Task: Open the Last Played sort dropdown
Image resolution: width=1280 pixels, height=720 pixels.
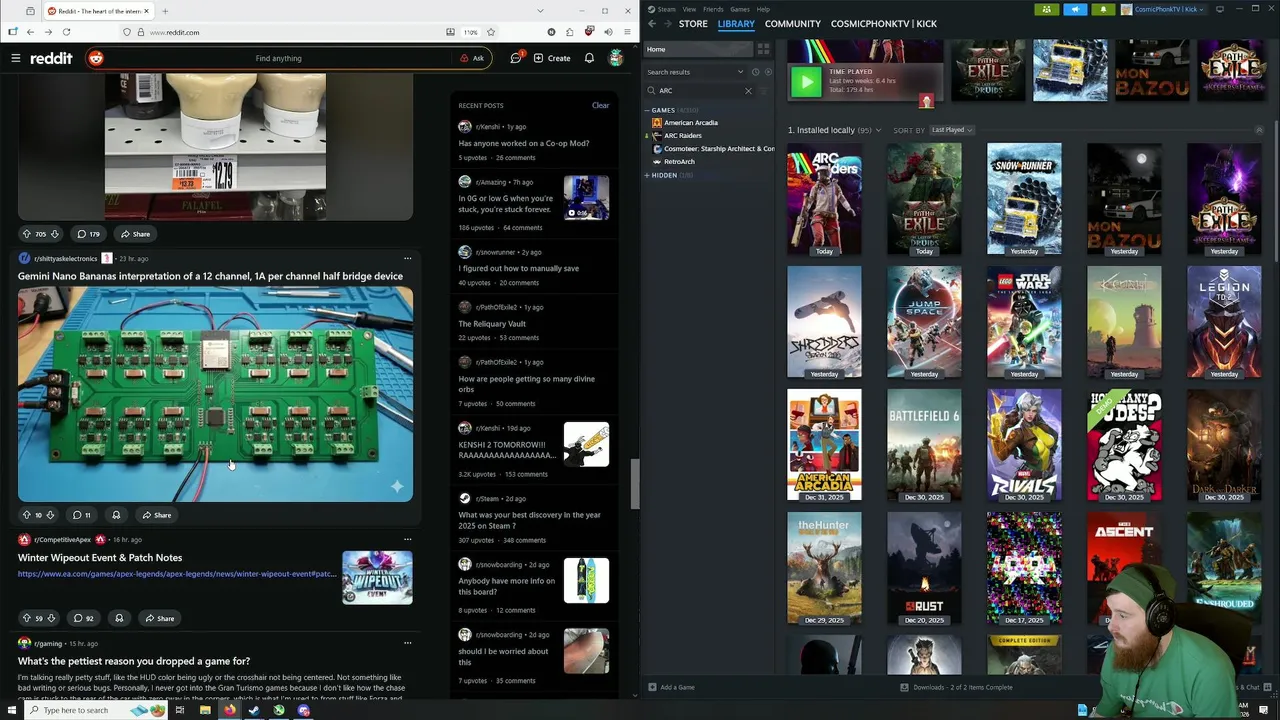Action: pyautogui.click(x=951, y=130)
